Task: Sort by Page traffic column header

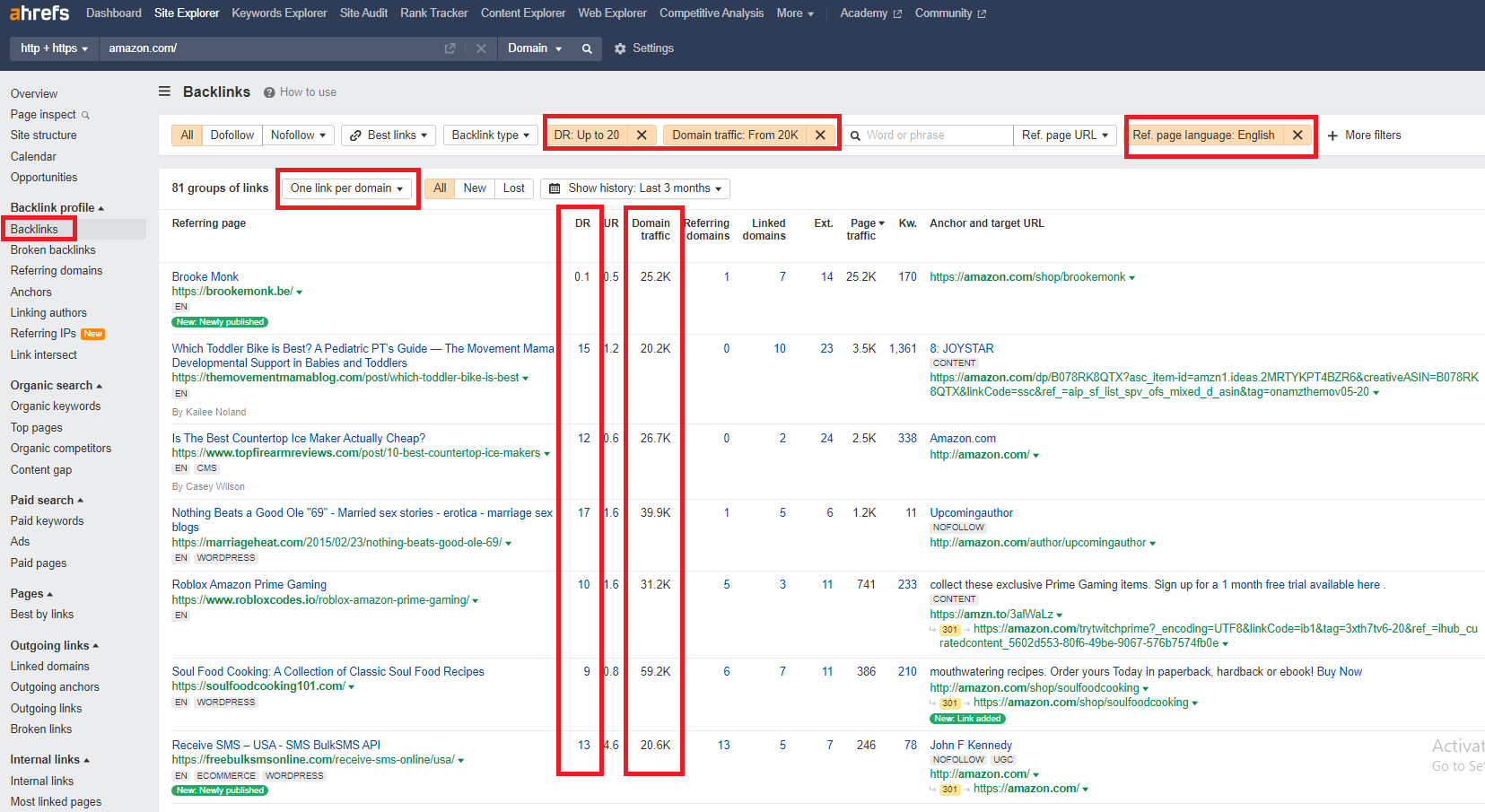Action: (865, 230)
